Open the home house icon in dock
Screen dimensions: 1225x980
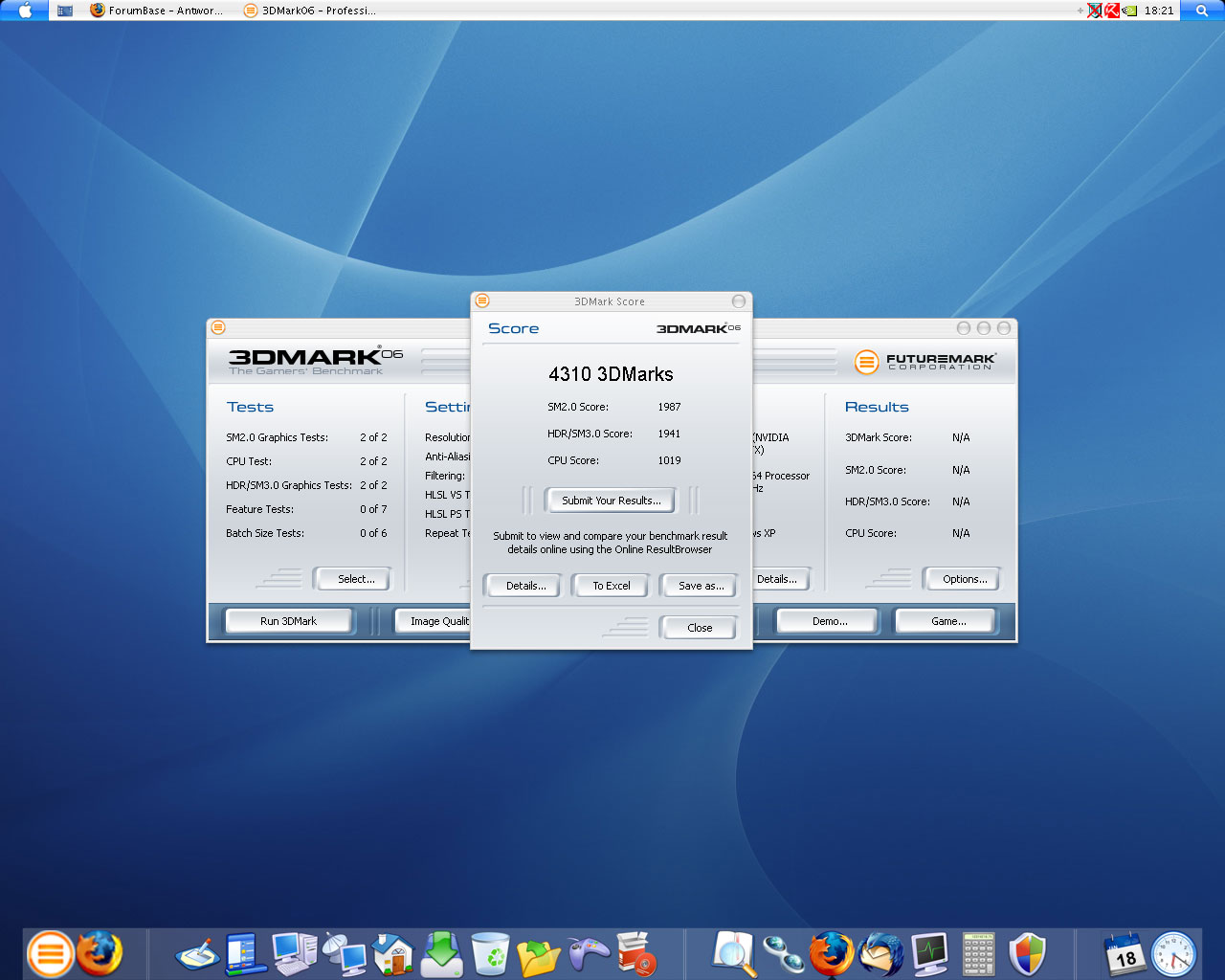point(392,954)
